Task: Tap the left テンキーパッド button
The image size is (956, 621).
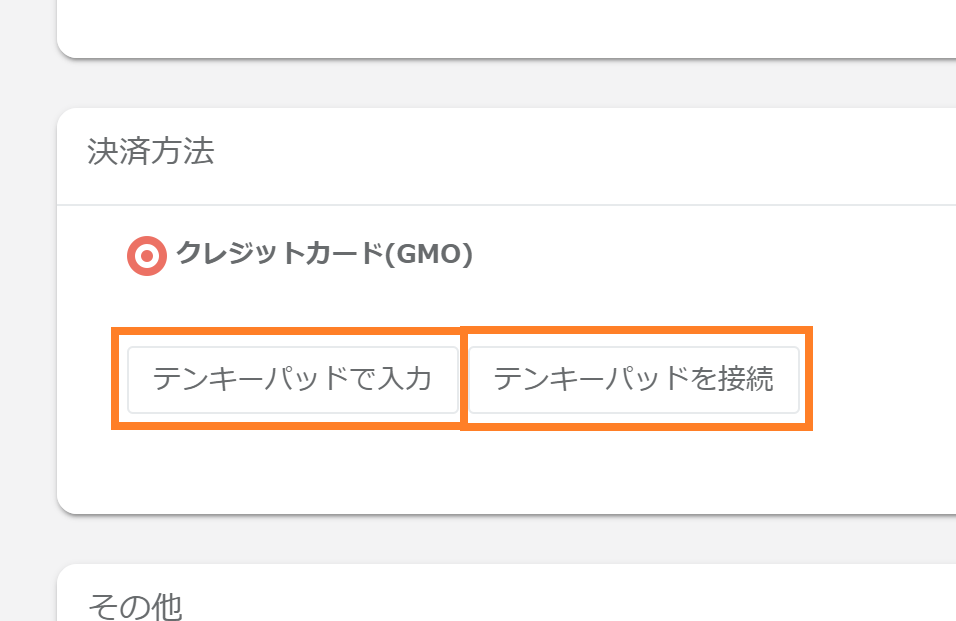Action: 292,379
